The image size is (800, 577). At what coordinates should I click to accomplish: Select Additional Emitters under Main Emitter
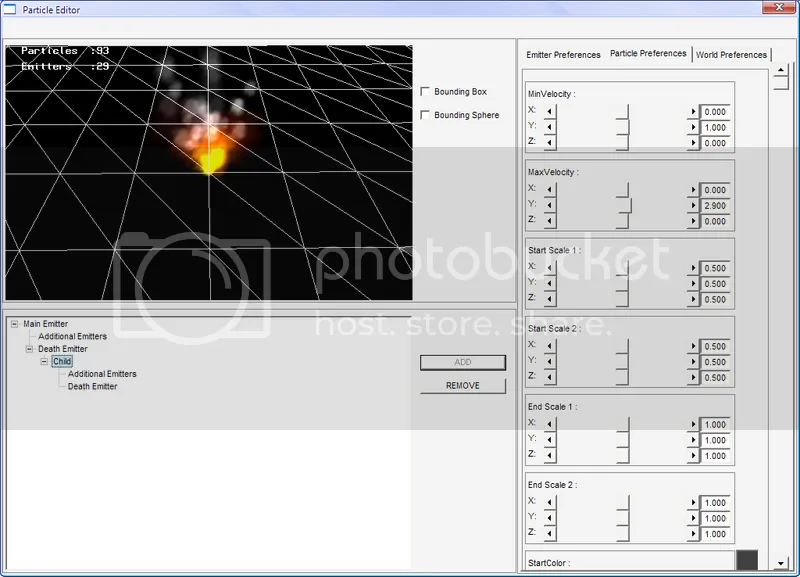[x=72, y=336]
